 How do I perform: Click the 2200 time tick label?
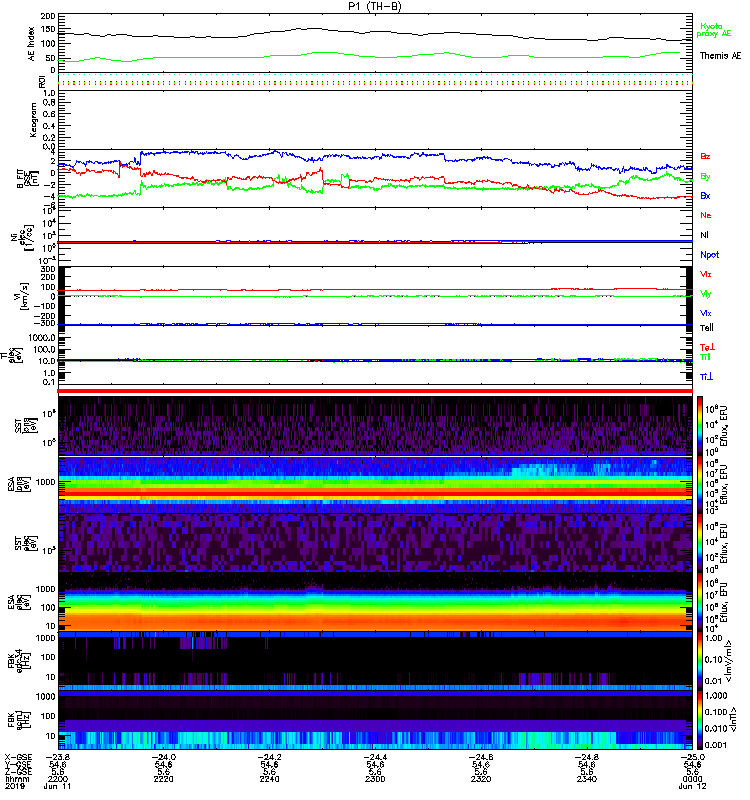[x=57, y=779]
